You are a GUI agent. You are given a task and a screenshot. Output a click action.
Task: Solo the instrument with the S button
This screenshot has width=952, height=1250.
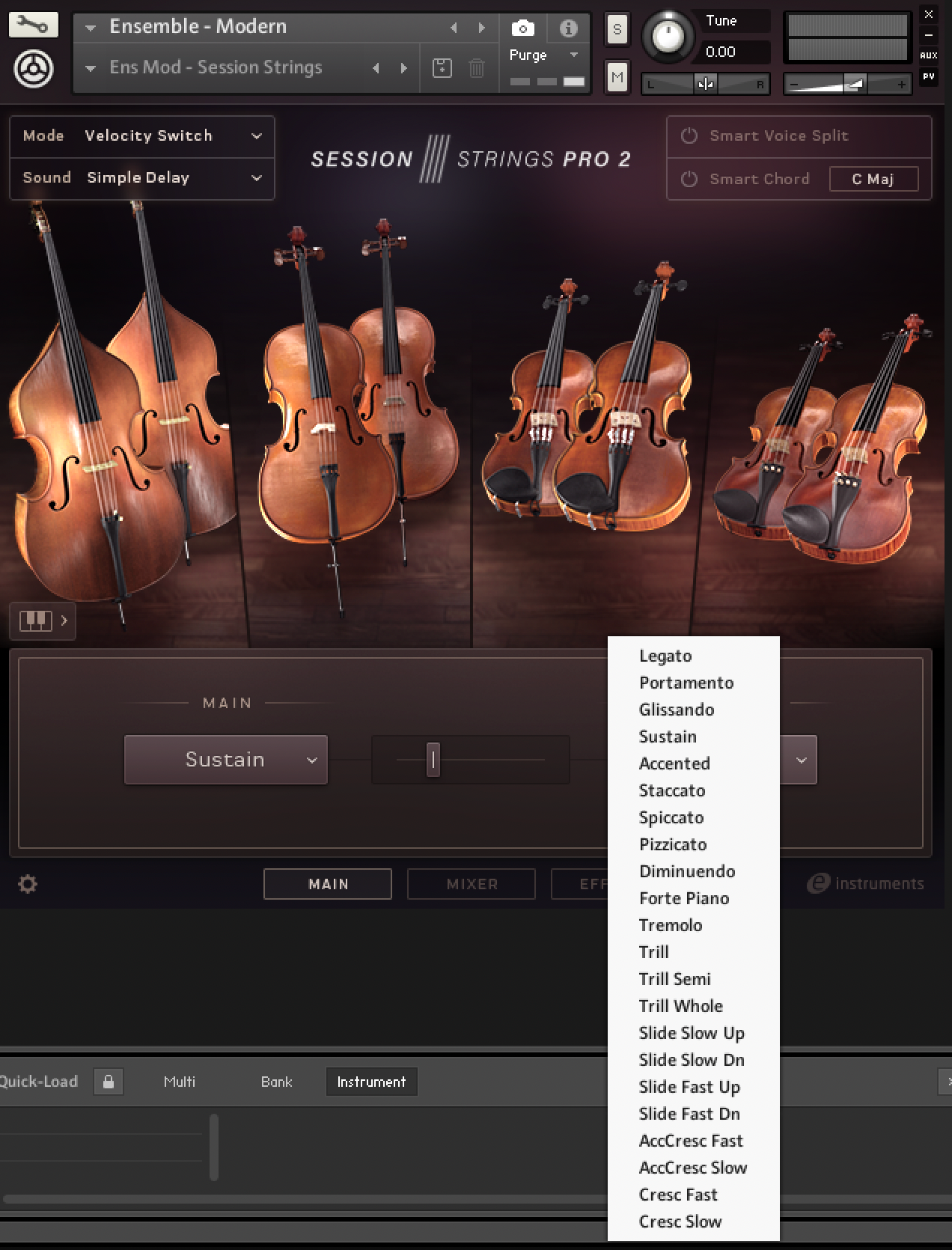point(617,29)
